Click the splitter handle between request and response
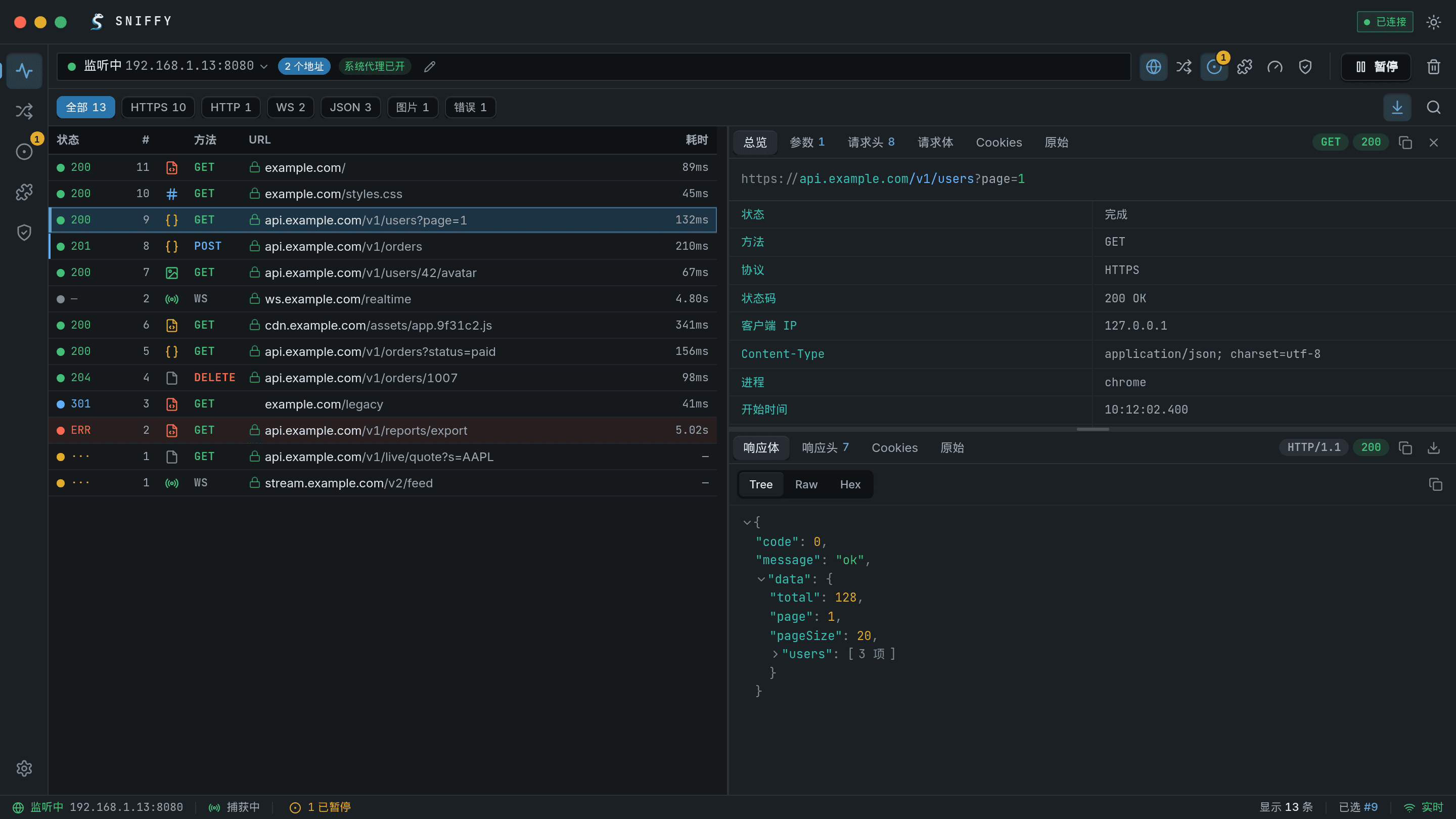 point(1093,429)
